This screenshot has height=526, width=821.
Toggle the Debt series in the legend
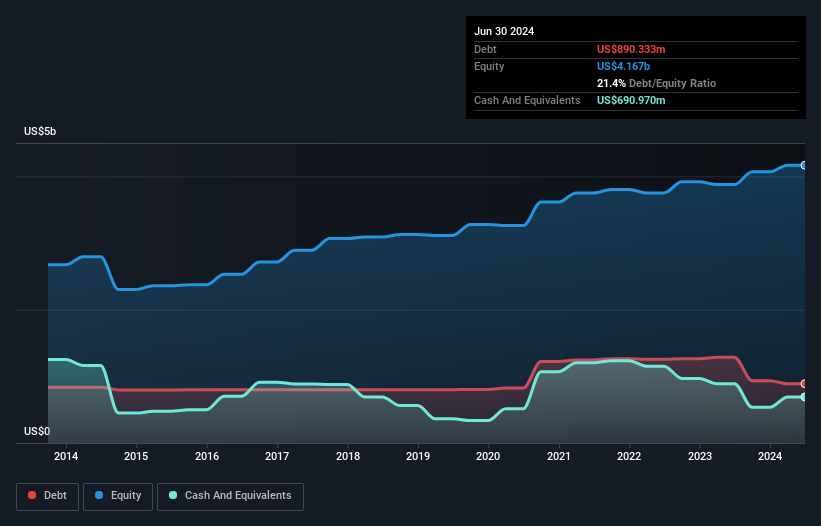(x=47, y=496)
